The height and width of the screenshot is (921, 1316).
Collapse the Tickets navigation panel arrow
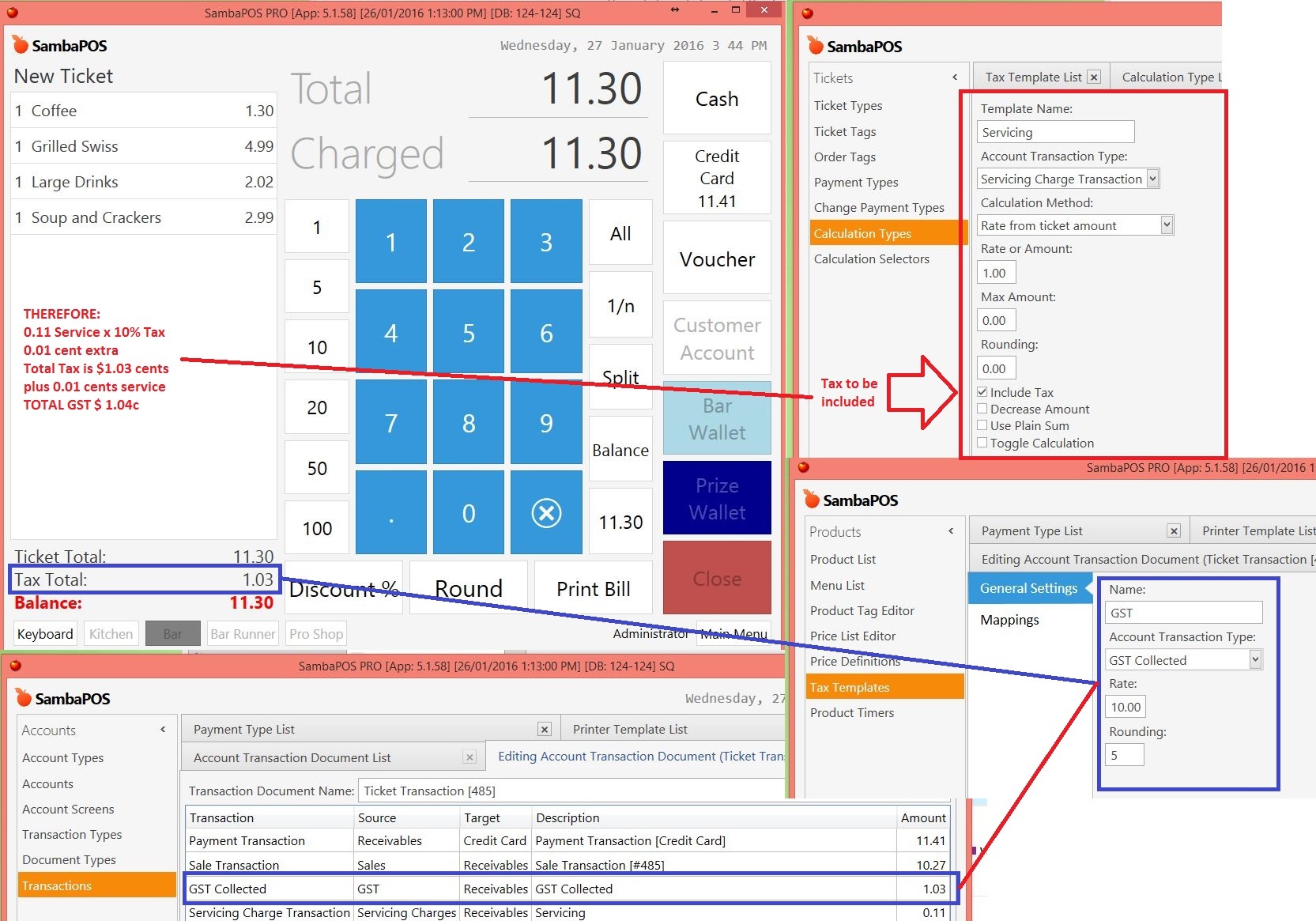point(955,77)
